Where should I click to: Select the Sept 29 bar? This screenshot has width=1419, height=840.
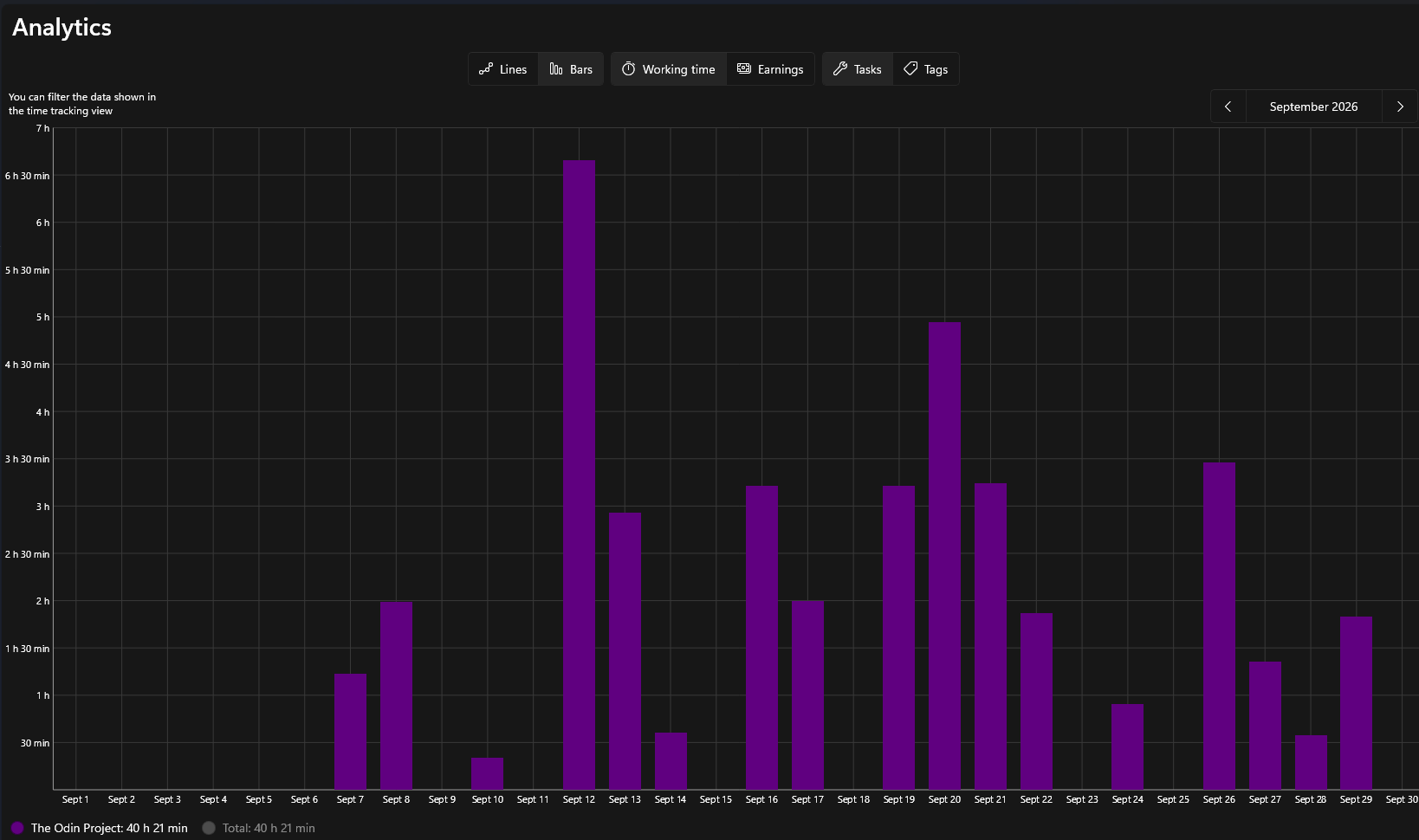click(x=1356, y=702)
